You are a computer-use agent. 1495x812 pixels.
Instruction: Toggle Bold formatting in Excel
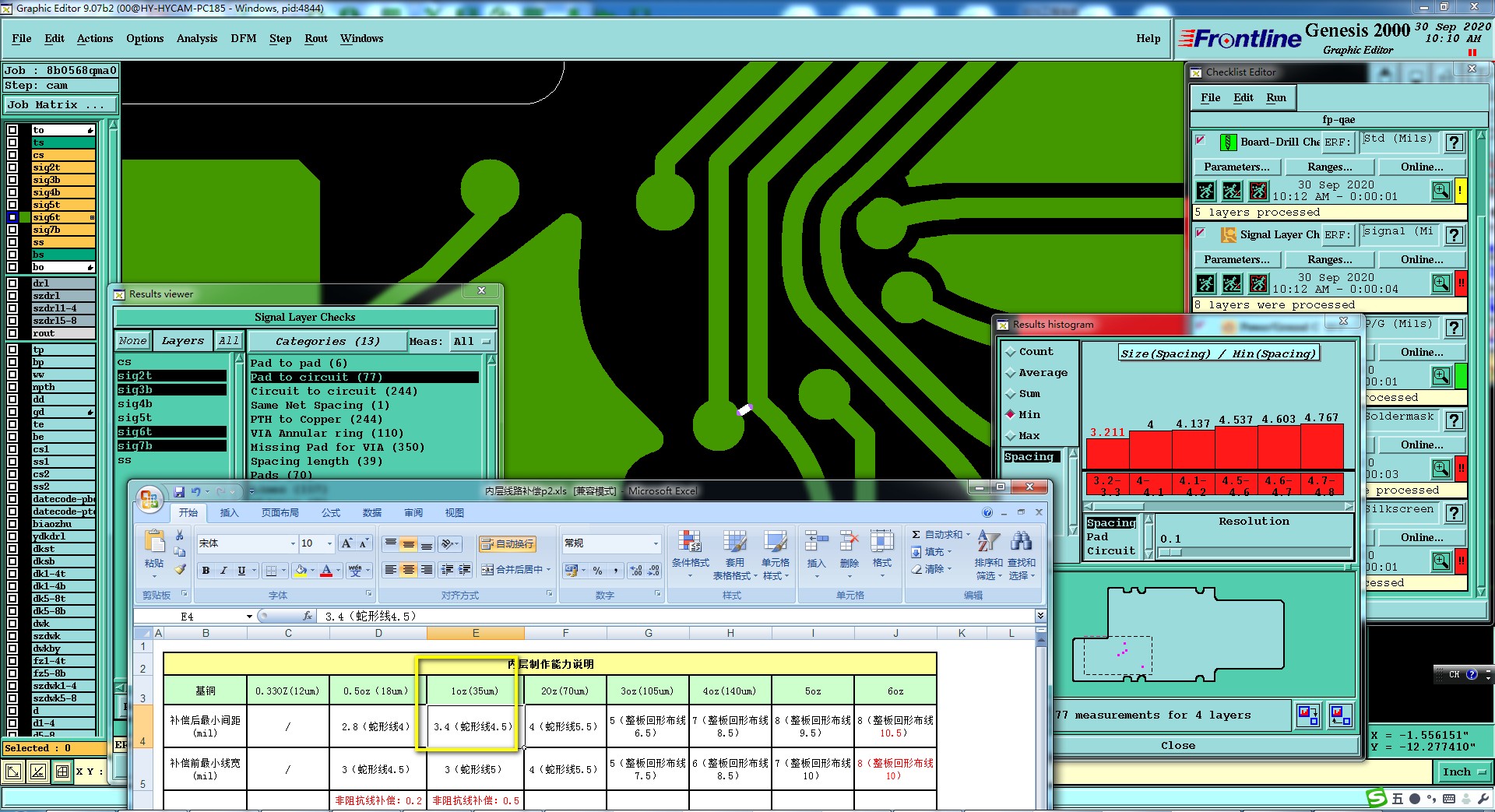tap(206, 571)
